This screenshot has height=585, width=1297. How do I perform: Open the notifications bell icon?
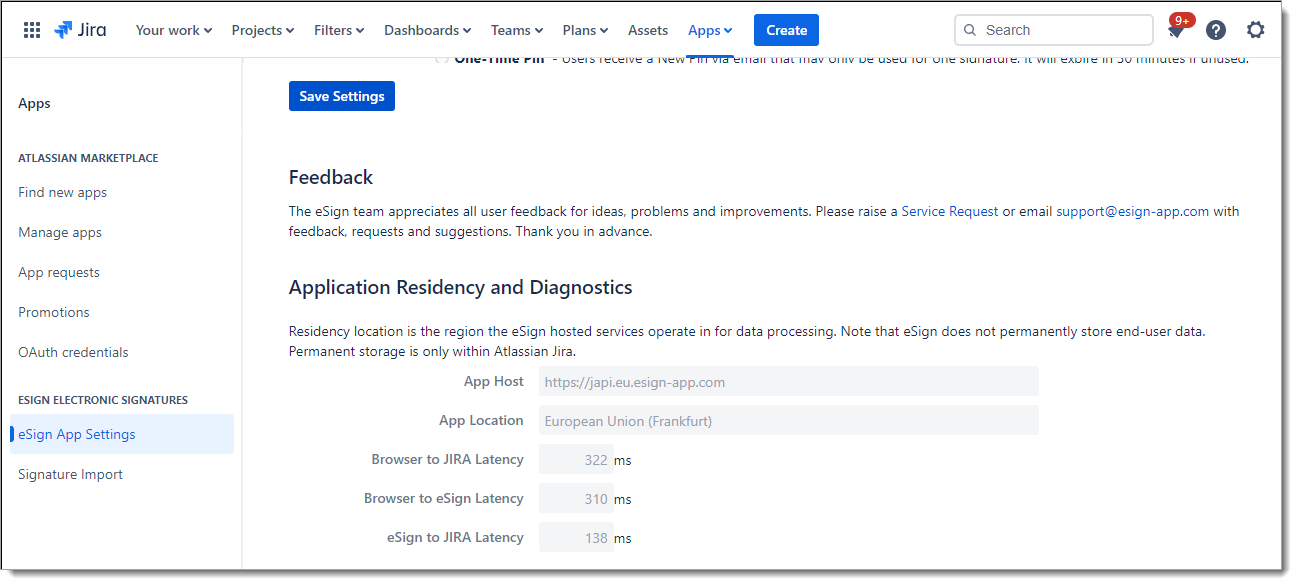pyautogui.click(x=1176, y=31)
